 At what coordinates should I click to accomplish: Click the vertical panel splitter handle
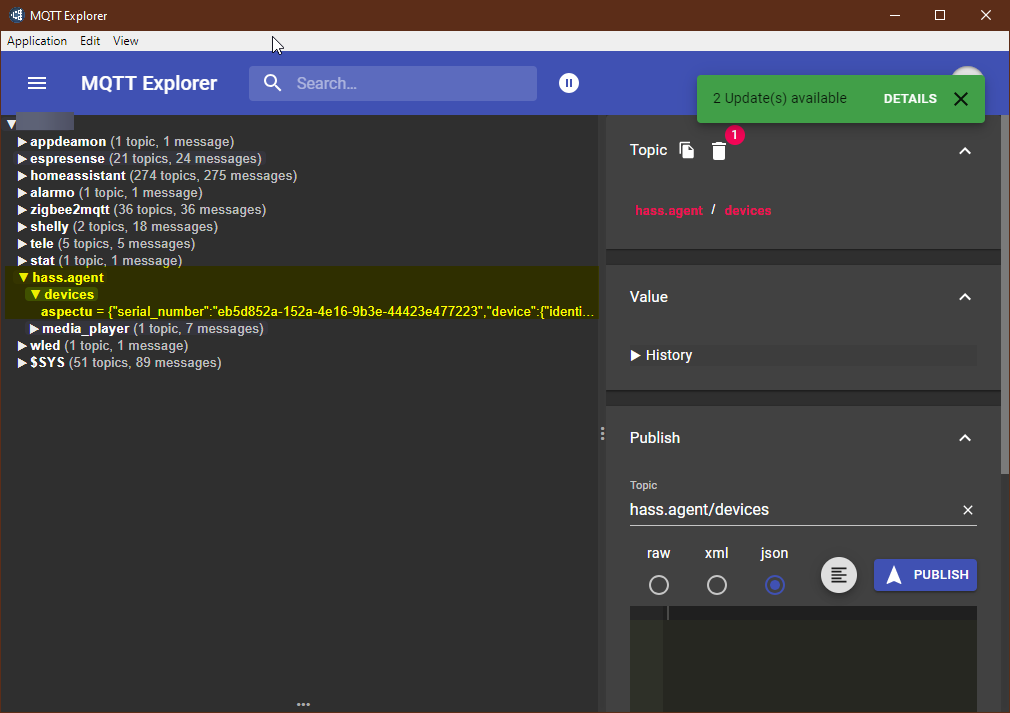coord(602,433)
